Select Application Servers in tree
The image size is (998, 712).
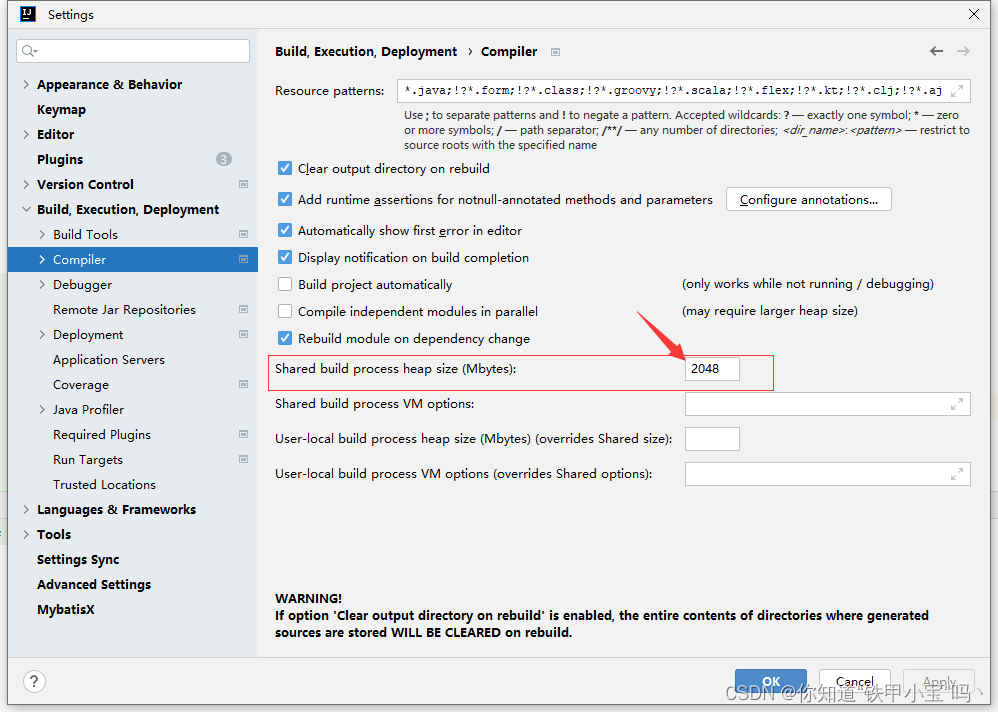tap(109, 359)
